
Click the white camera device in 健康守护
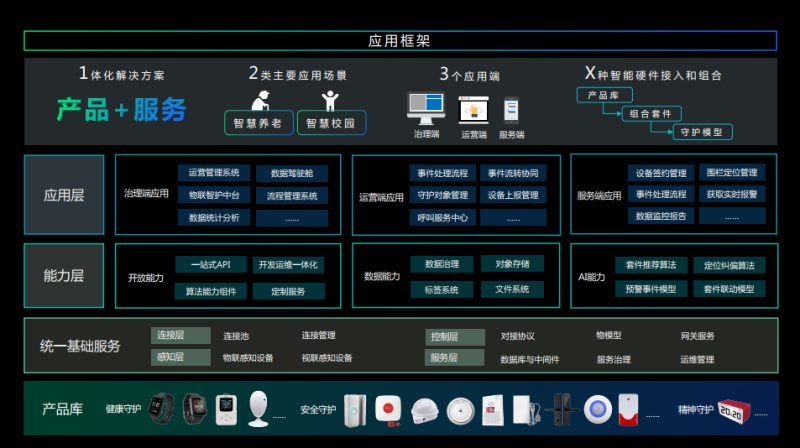(260, 408)
